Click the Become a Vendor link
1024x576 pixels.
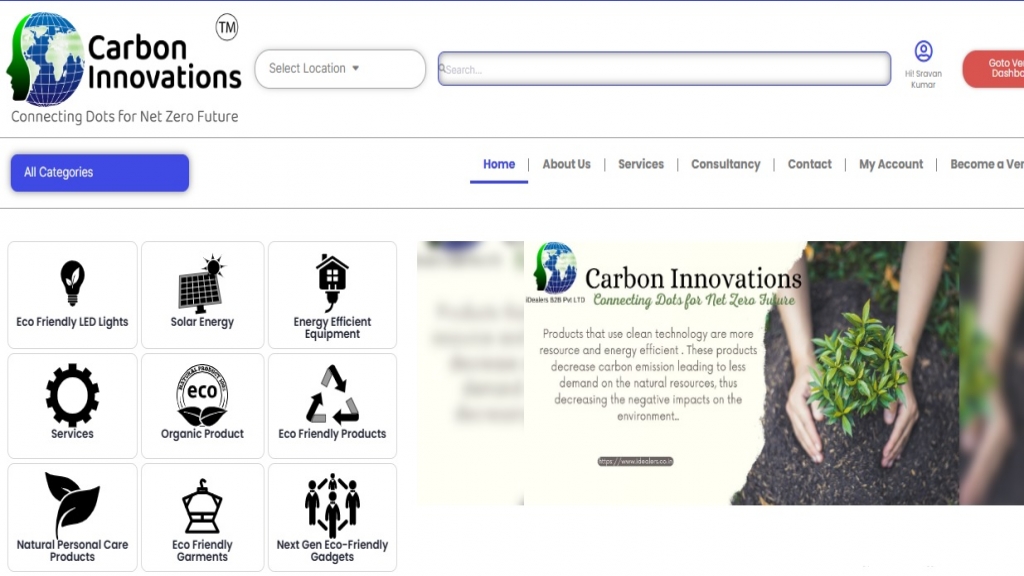coord(987,165)
